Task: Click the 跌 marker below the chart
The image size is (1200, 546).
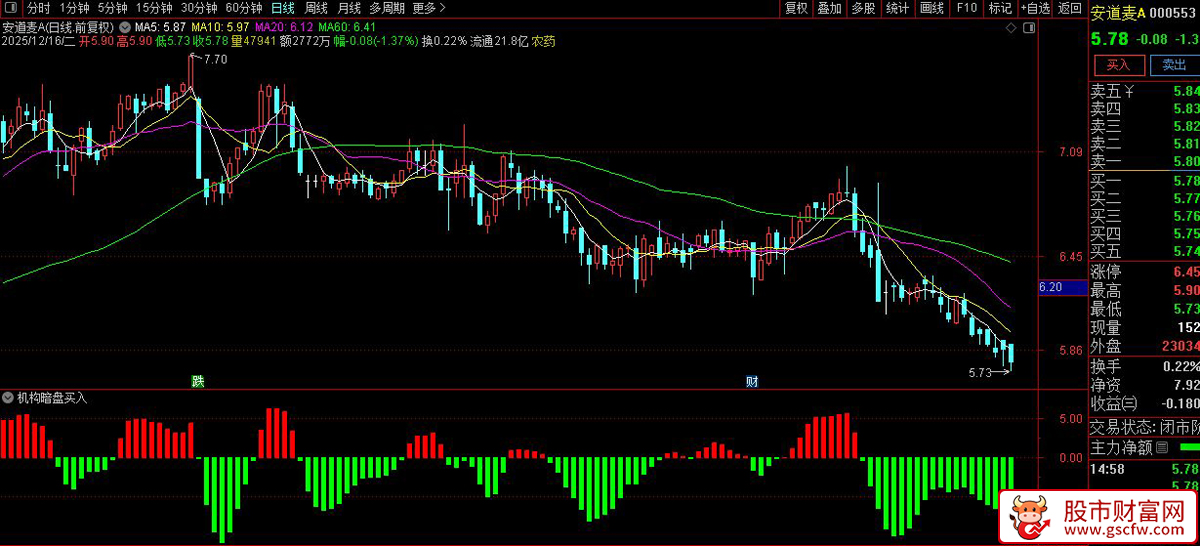Action: (x=198, y=381)
